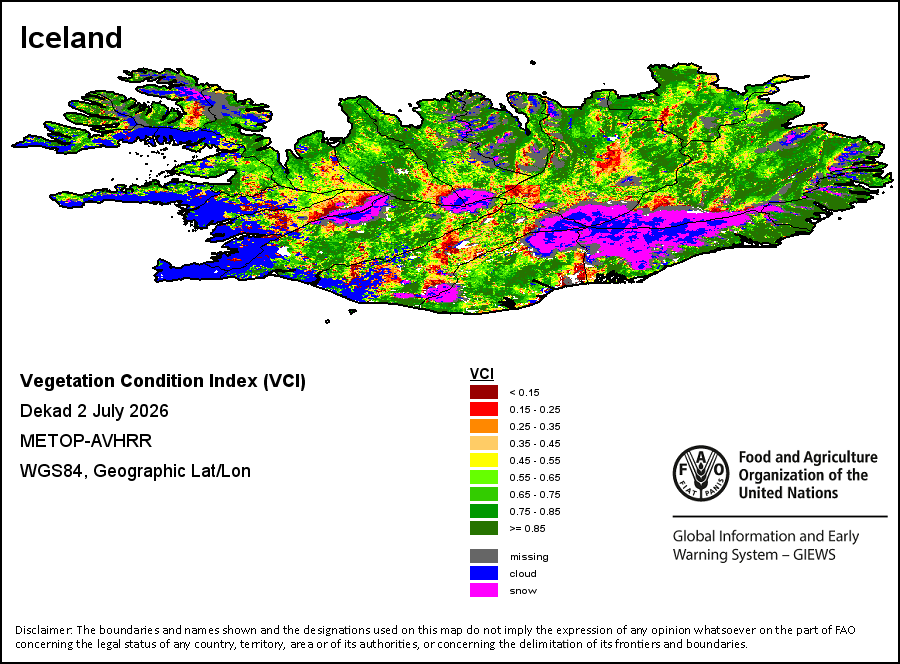Screen dimensions: 900x664
Task: Click the METOP-AVHRR sensor label
Action: pyautogui.click(x=86, y=441)
